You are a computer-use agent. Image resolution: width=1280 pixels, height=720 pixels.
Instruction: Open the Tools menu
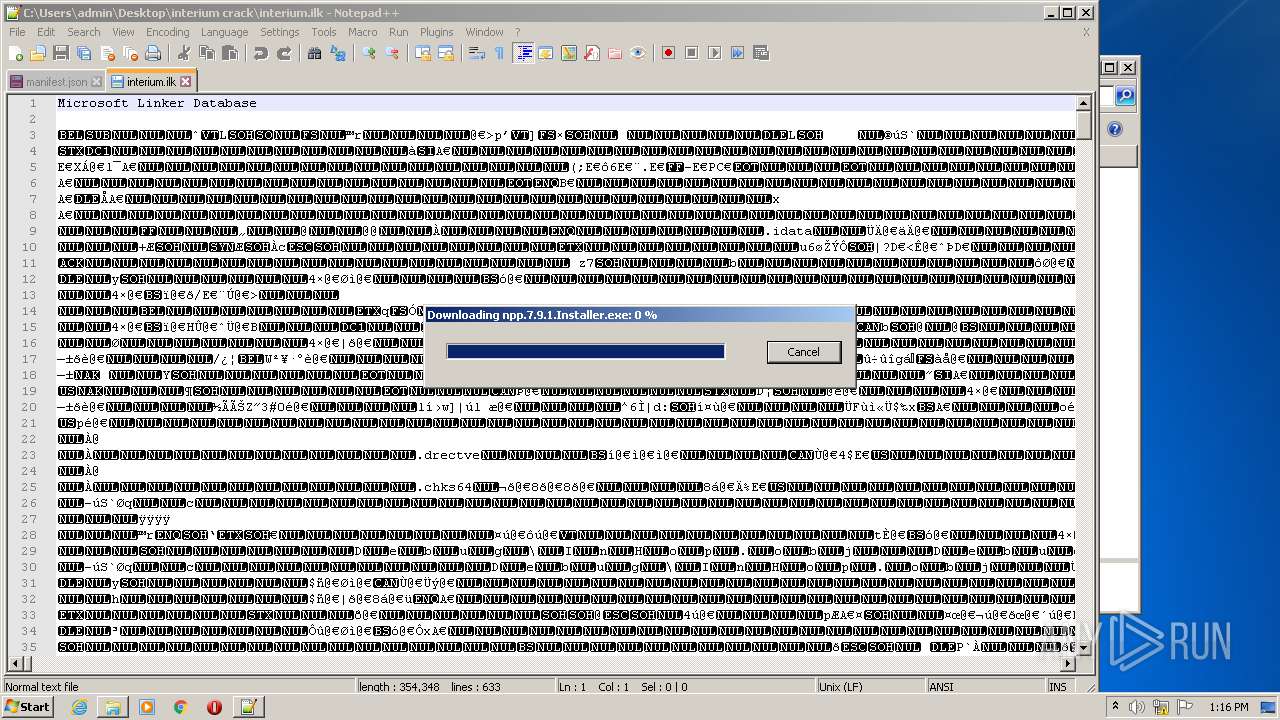tap(323, 32)
